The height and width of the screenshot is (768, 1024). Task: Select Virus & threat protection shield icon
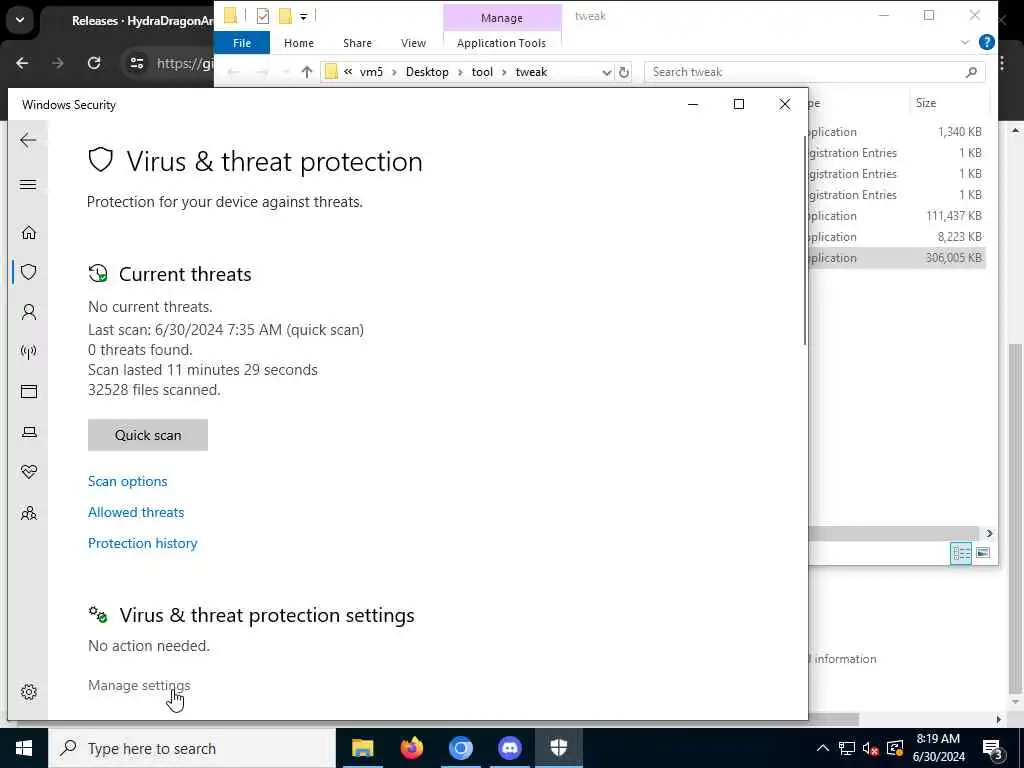29,272
